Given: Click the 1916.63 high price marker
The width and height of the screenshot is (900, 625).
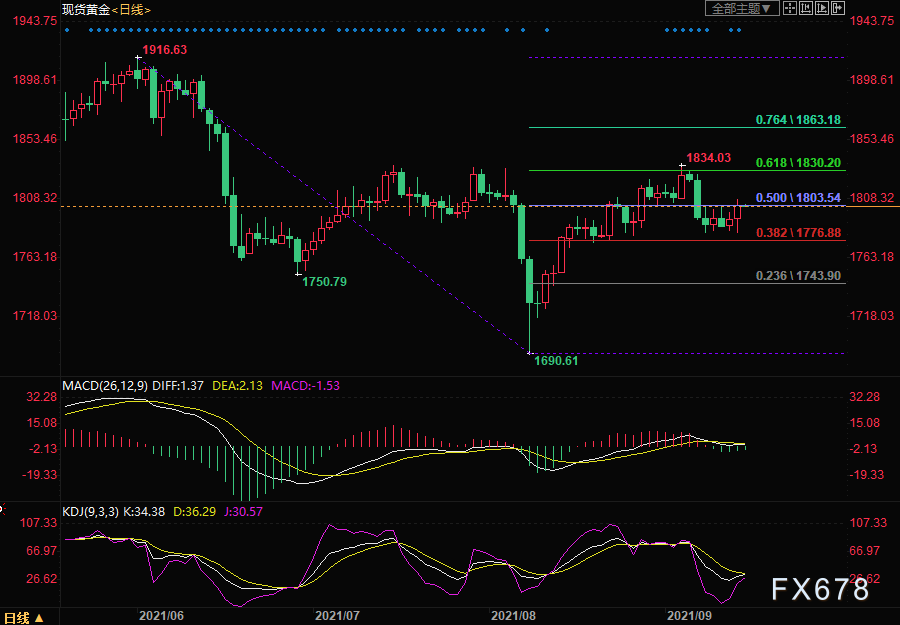Looking at the screenshot, I should 165,50.
